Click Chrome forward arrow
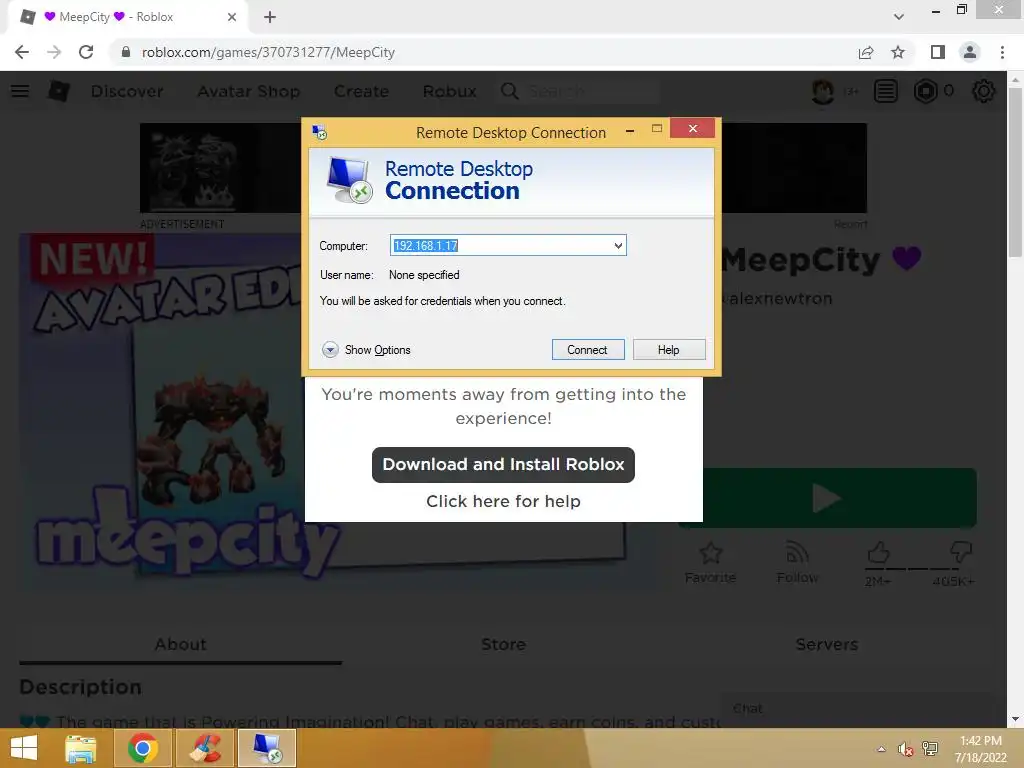This screenshot has height=768, width=1024. click(54, 52)
